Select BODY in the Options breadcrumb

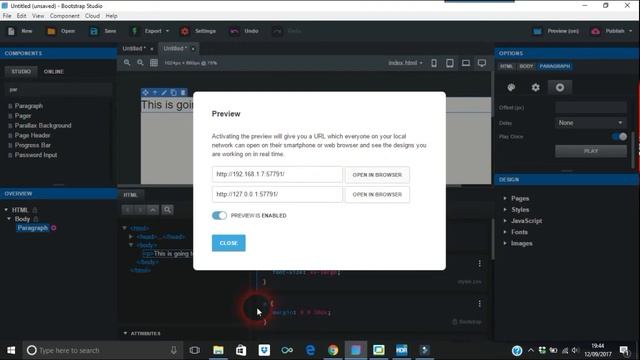526,66
